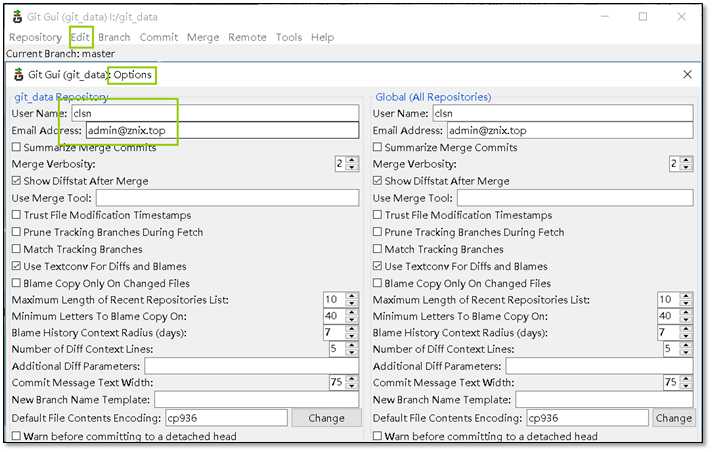Open the Merge menu
Image resolution: width=712 pixels, height=452 pixels.
coord(203,37)
